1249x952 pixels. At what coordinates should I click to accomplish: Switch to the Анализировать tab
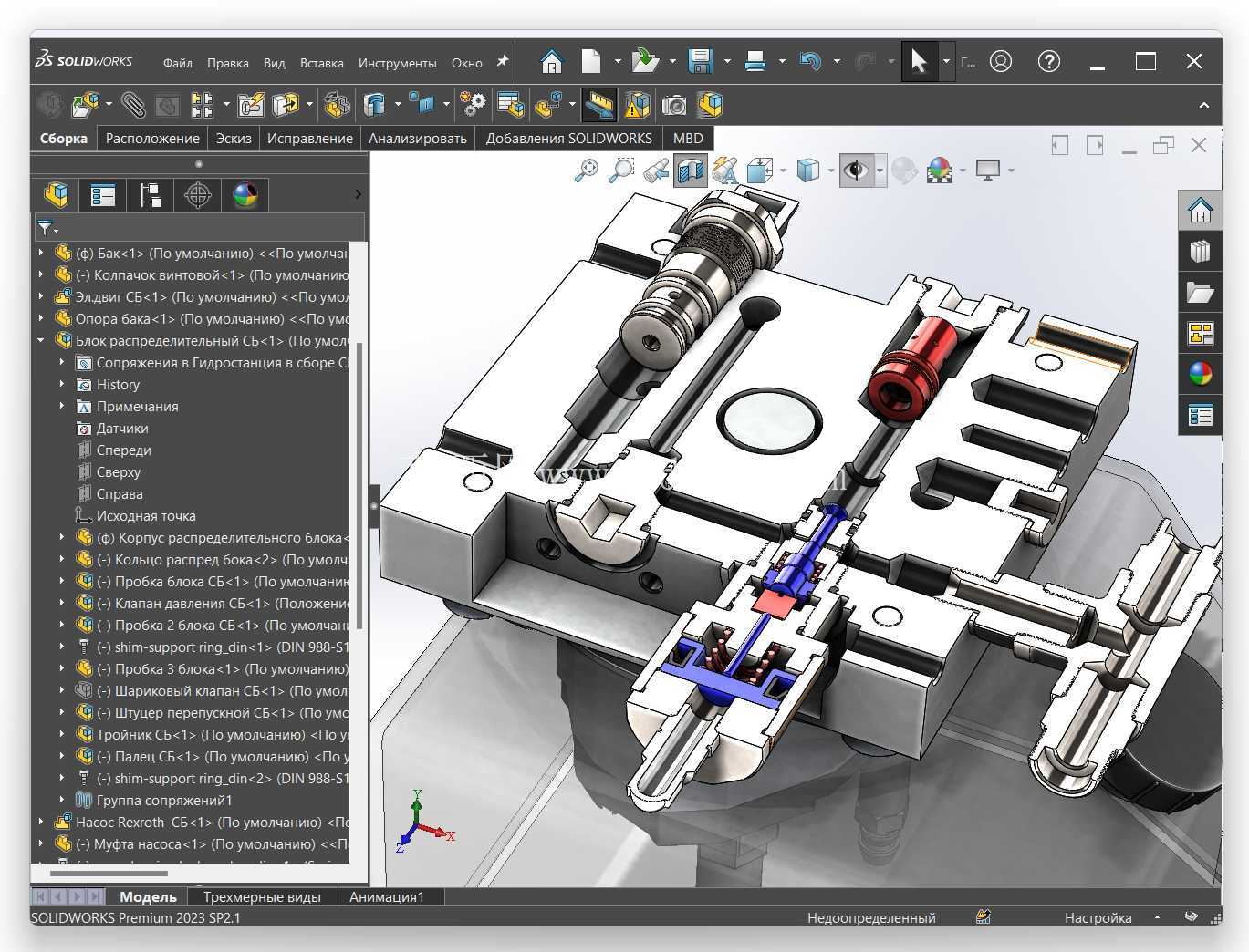(418, 138)
